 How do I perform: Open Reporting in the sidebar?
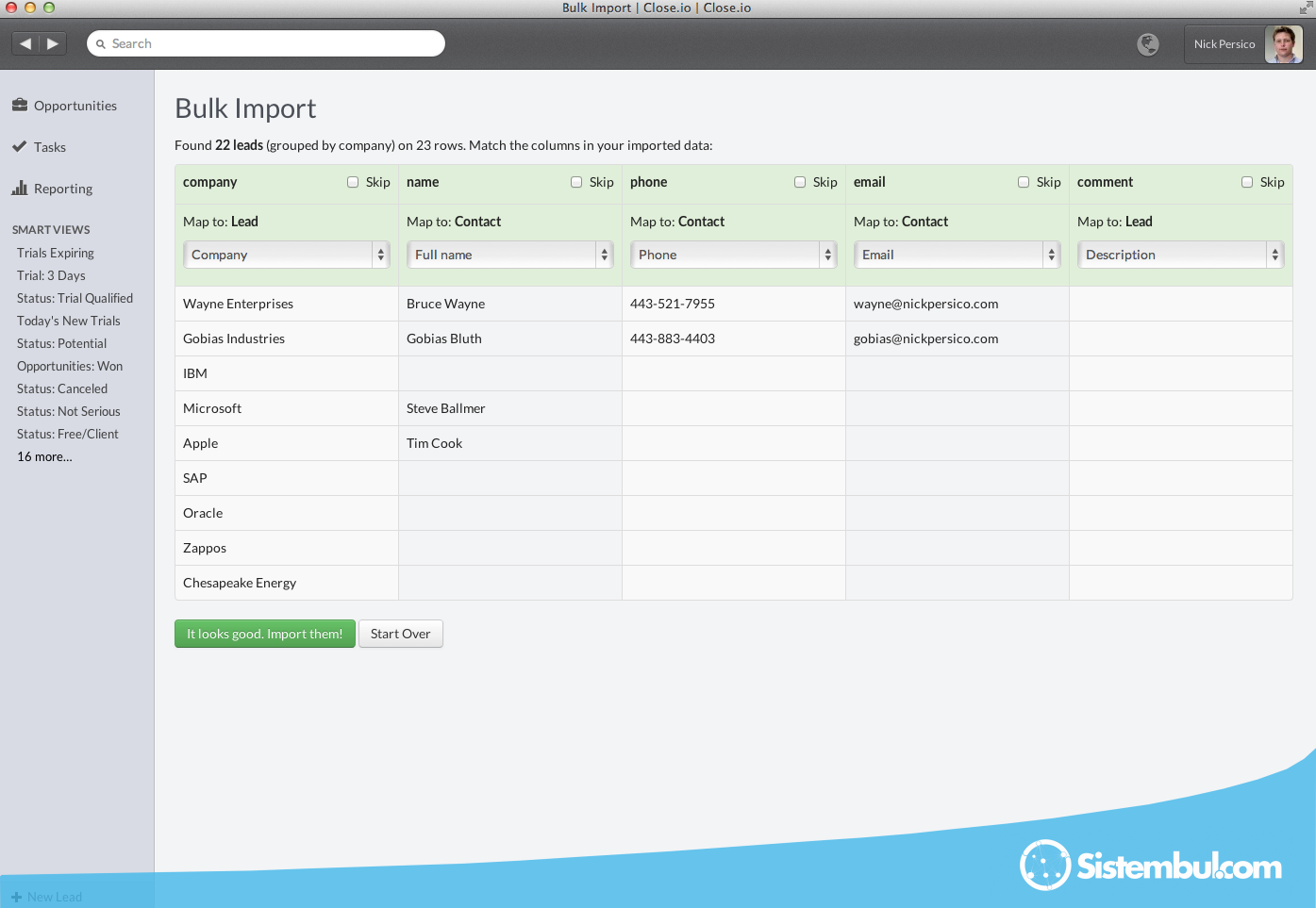63,189
